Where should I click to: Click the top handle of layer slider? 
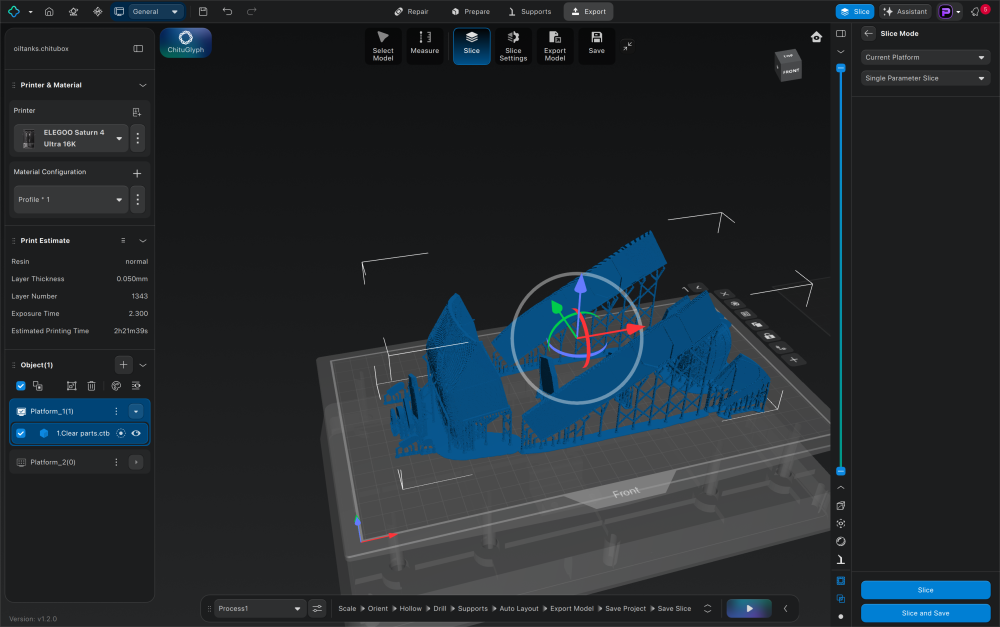click(x=841, y=68)
